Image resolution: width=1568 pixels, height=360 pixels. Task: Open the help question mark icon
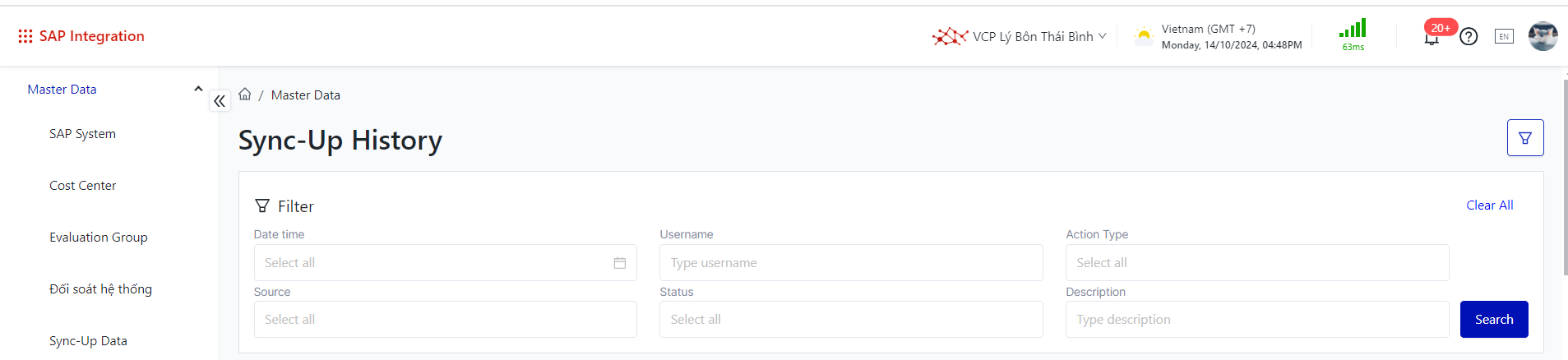1469,36
